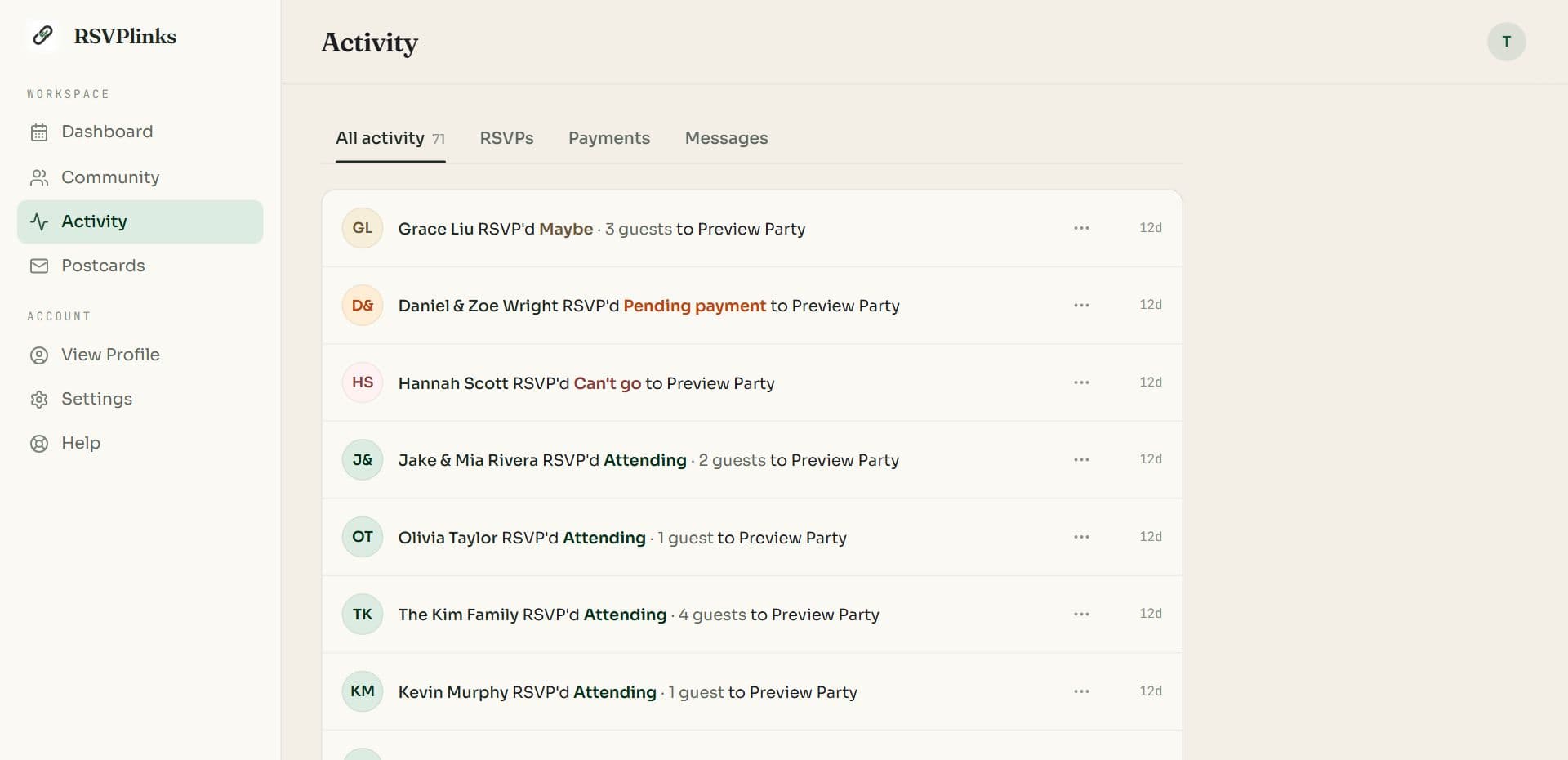Open Help in the sidebar
This screenshot has height=760, width=1568.
coord(140,443)
